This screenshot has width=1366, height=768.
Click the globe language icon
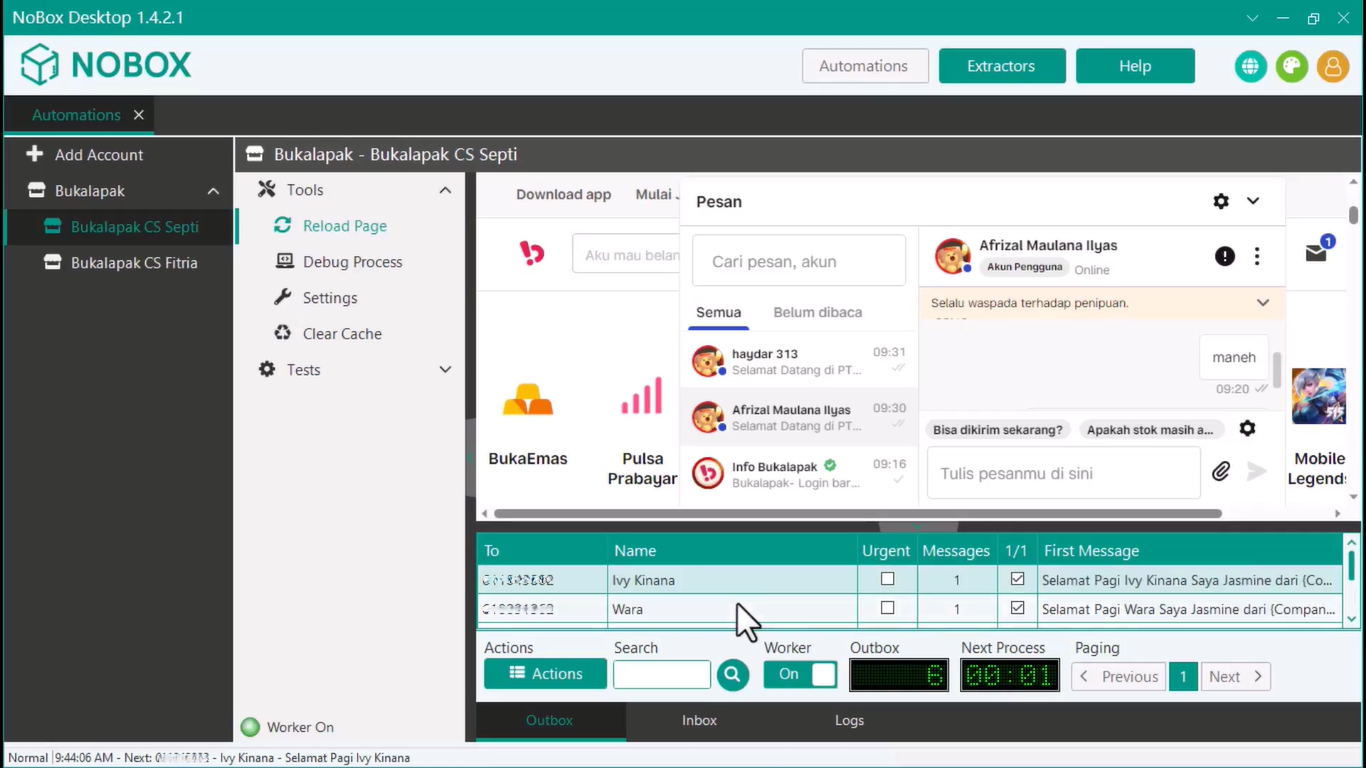tap(1250, 66)
